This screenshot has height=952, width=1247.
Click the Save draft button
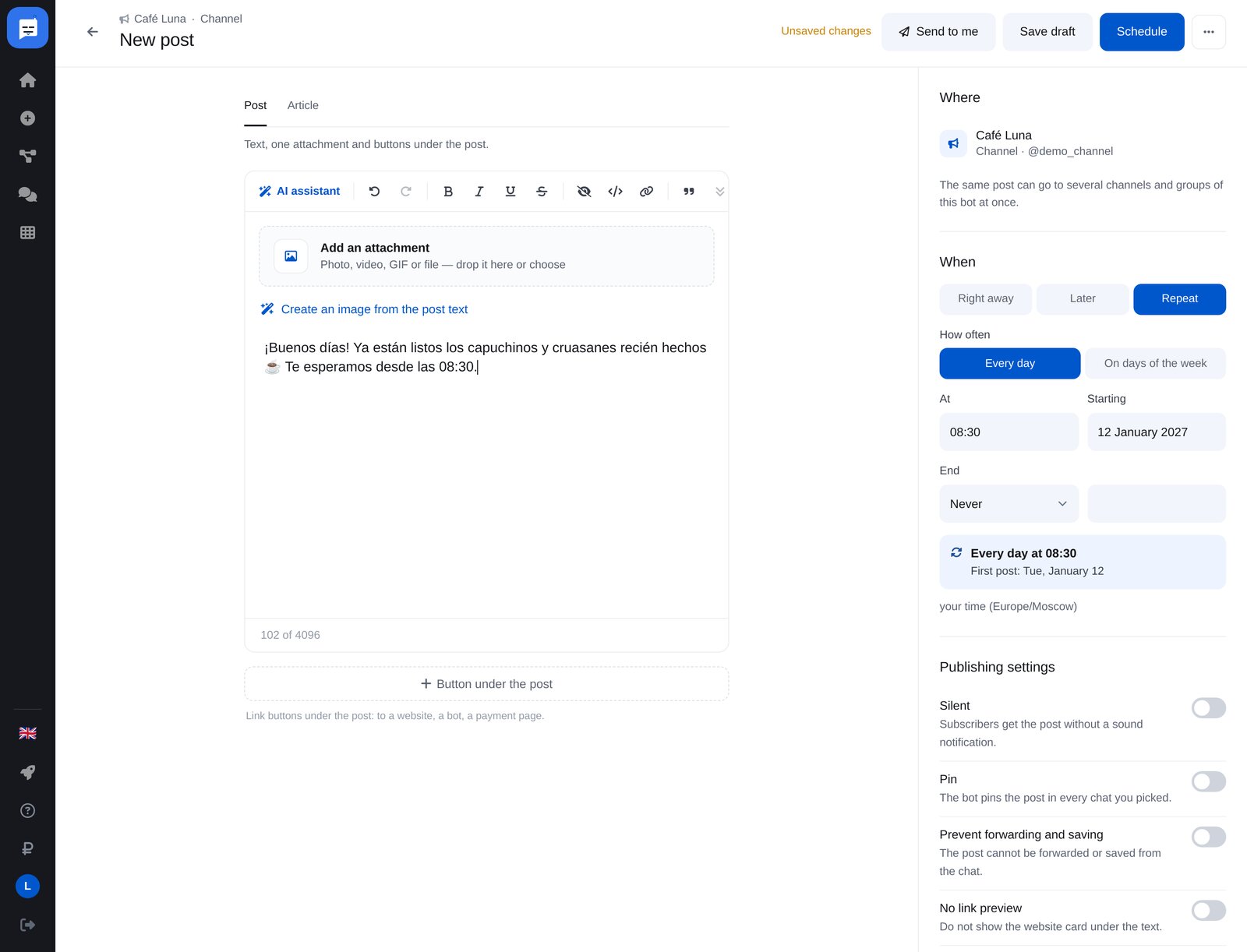(1047, 32)
